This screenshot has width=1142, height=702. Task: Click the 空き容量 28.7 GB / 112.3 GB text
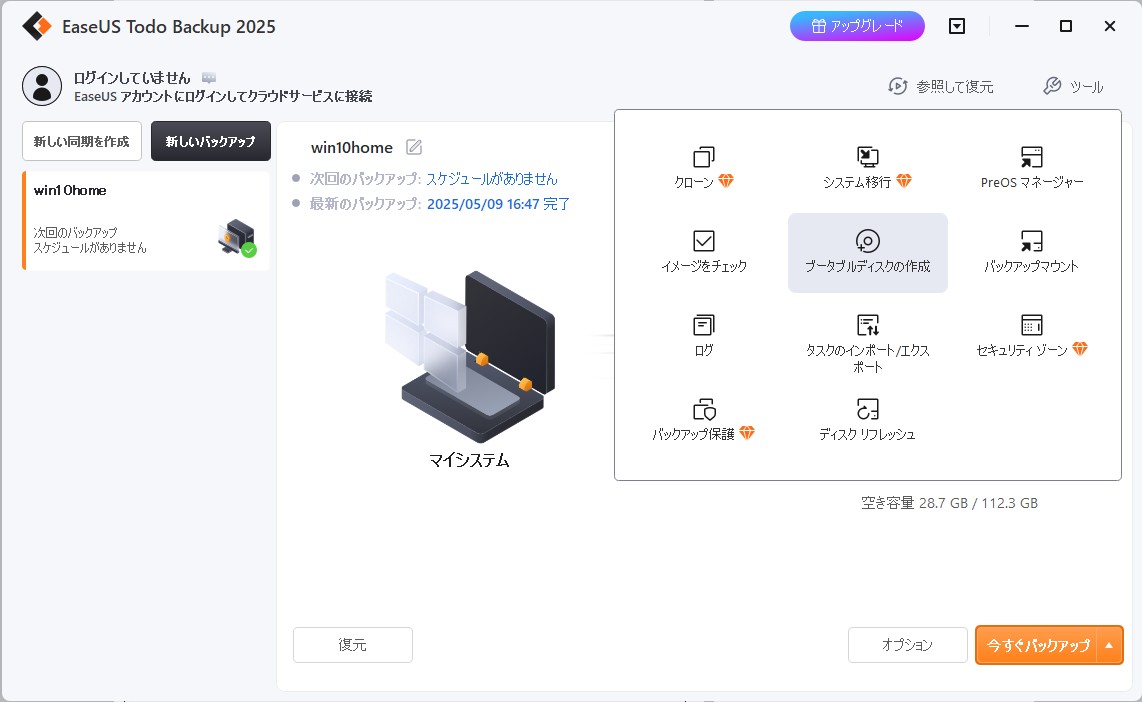(x=949, y=503)
